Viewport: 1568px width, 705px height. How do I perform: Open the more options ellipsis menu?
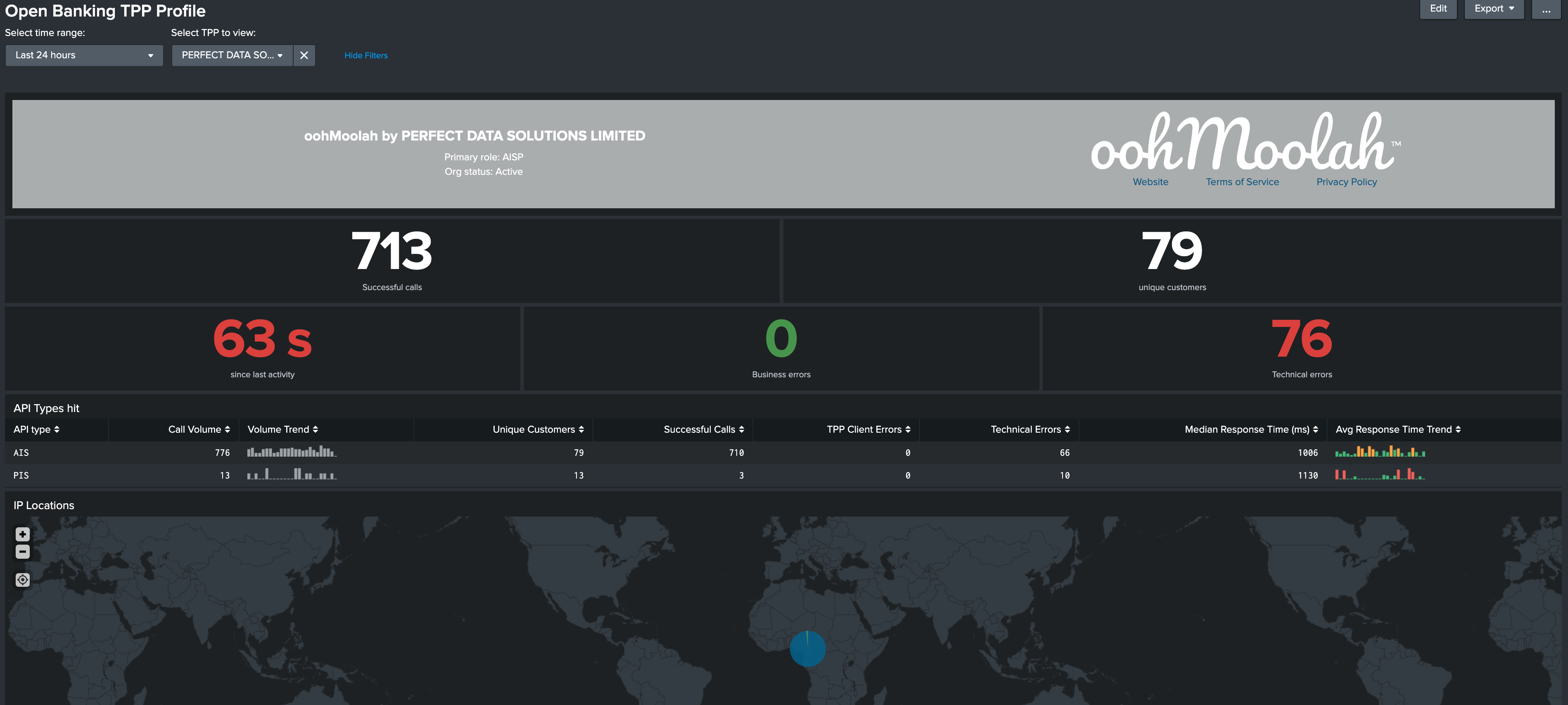tap(1545, 9)
